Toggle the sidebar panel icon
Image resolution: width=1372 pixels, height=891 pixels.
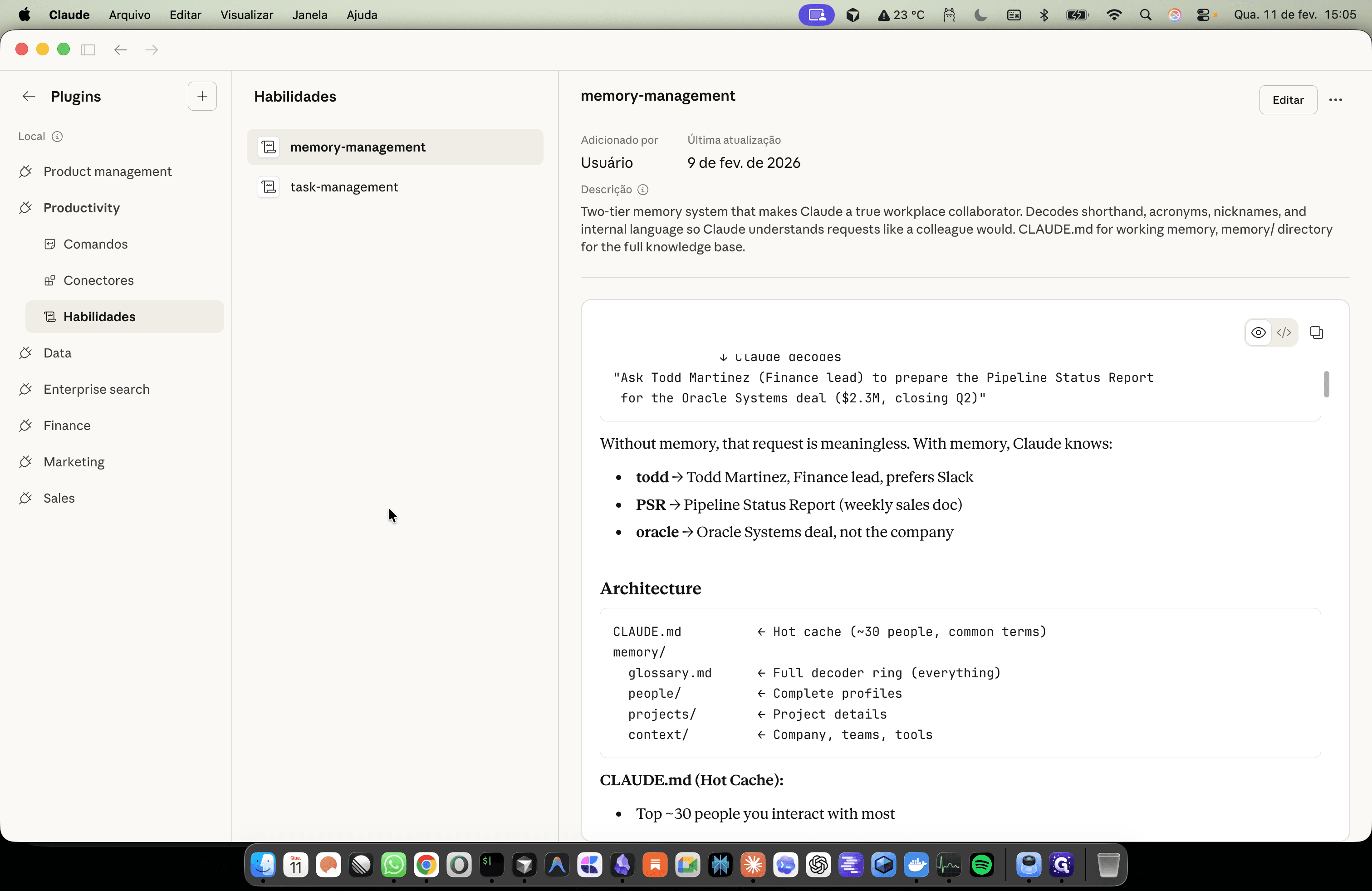pyautogui.click(x=88, y=49)
